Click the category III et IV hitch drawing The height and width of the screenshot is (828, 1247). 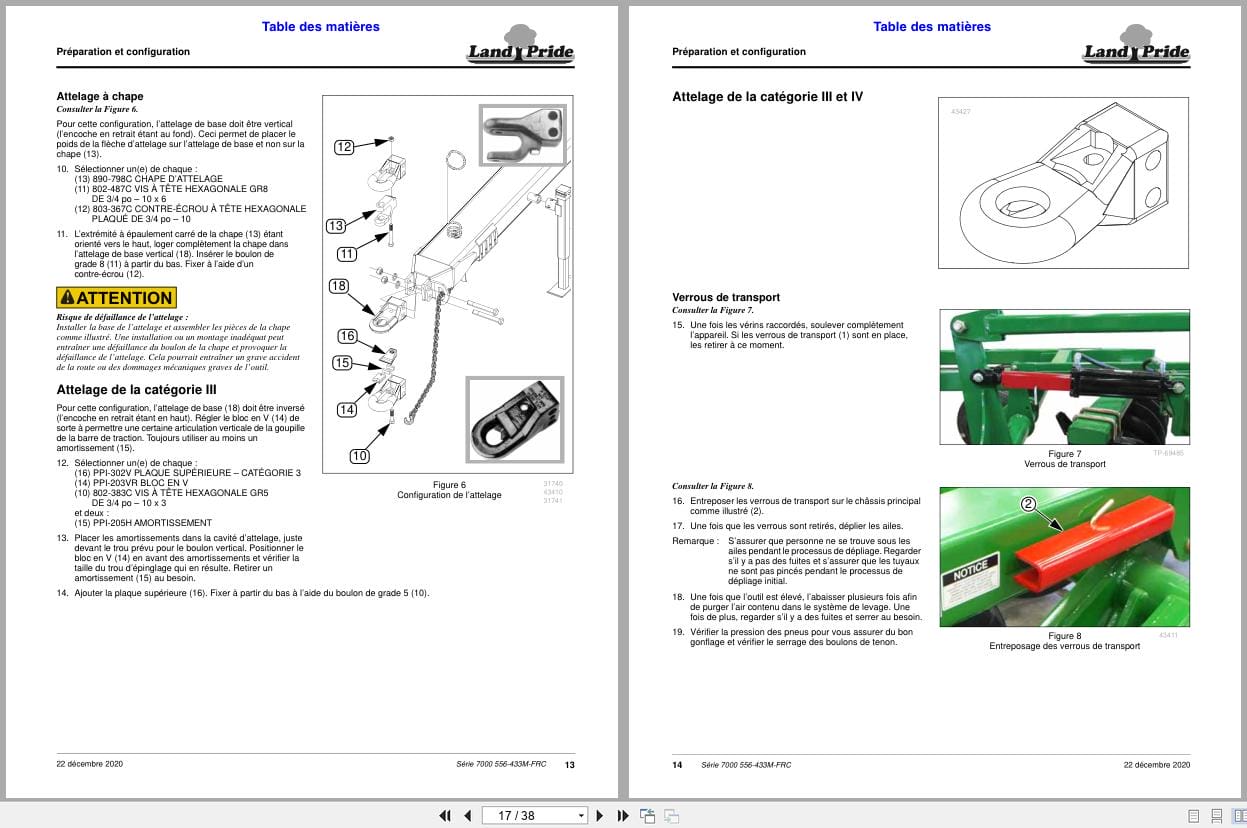click(1063, 183)
